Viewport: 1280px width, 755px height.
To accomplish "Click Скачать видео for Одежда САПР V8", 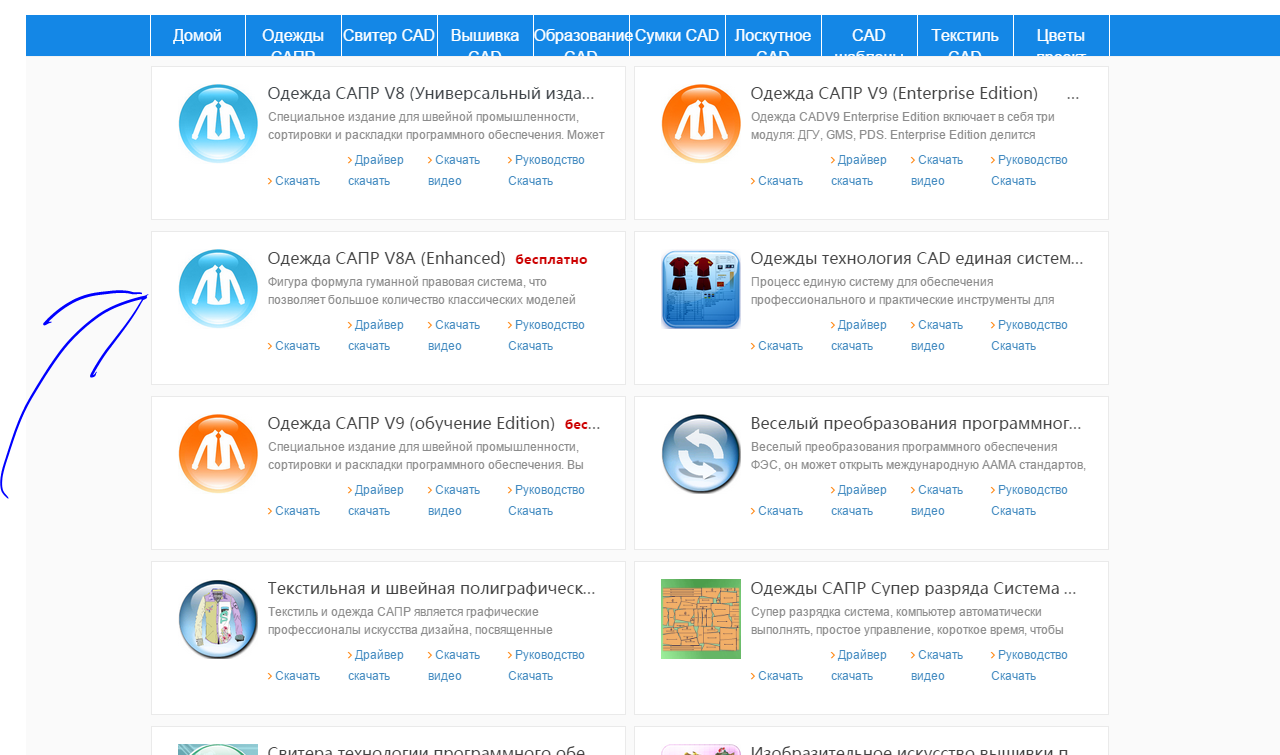I will click(x=454, y=170).
